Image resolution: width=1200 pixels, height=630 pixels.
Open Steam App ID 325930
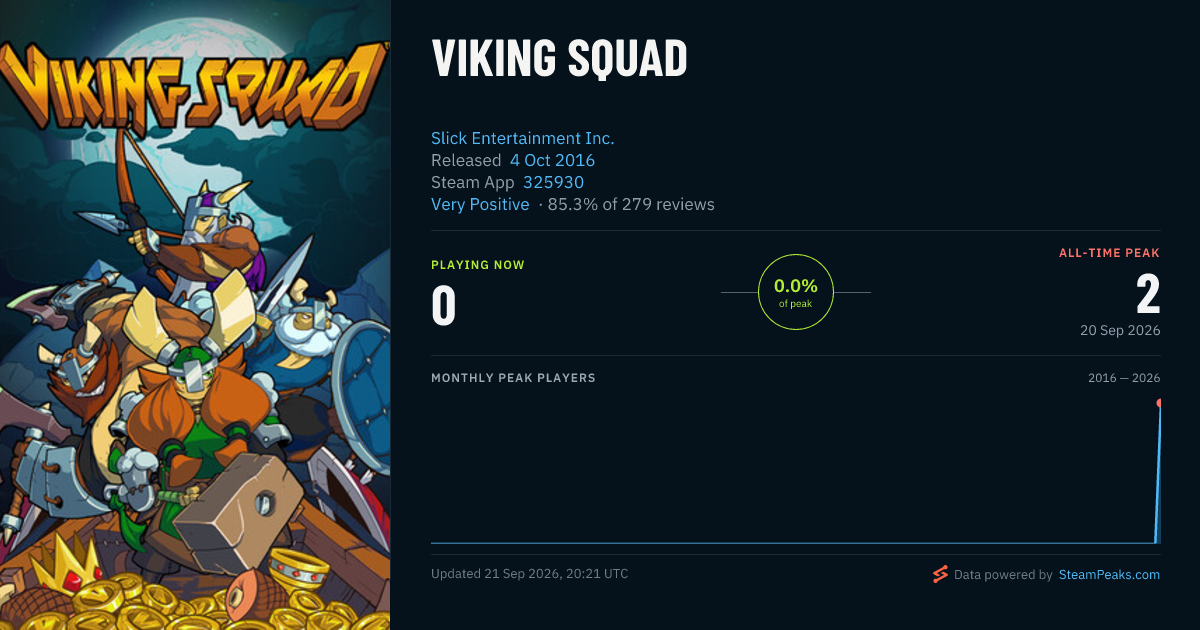[553, 183]
